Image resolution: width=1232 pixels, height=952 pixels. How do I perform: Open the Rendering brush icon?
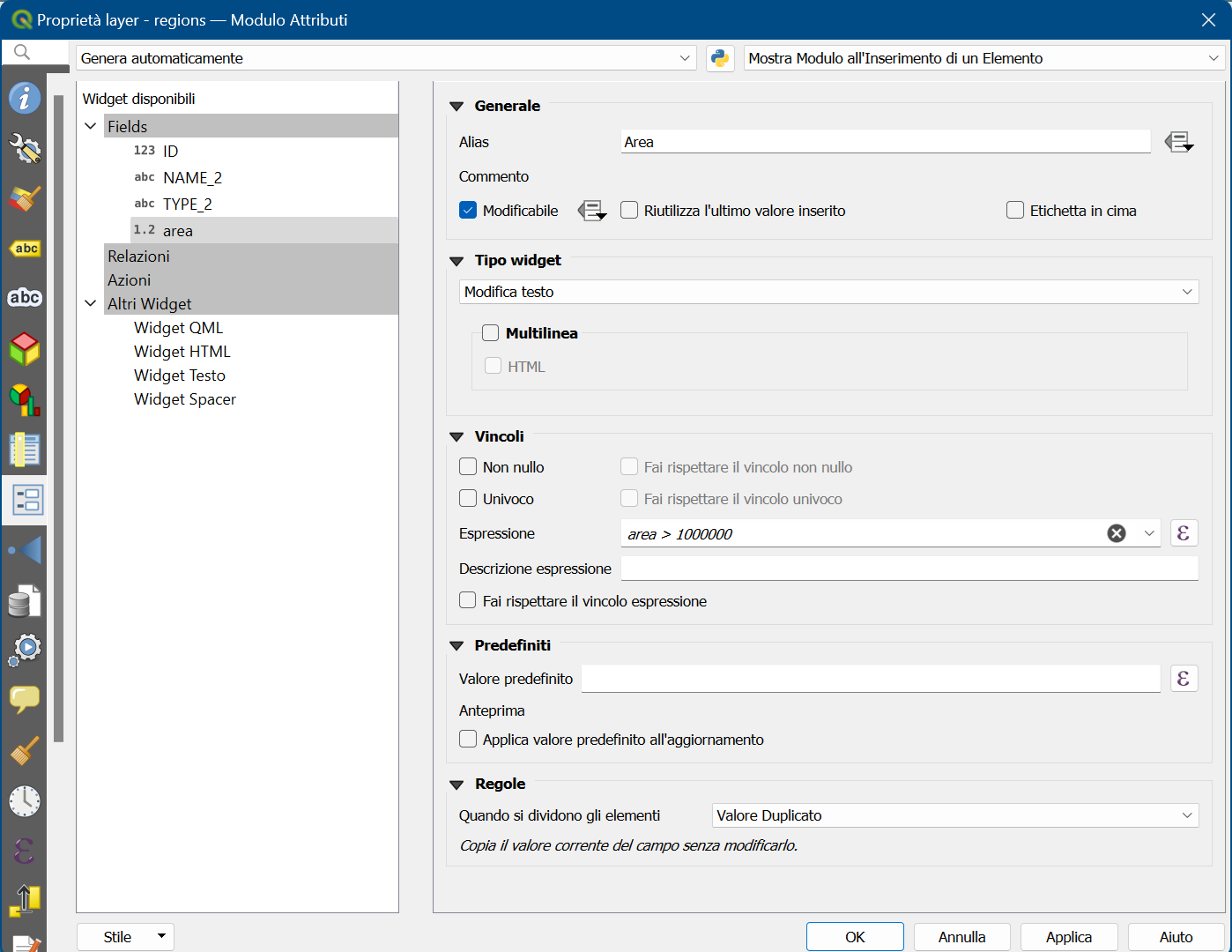click(x=25, y=751)
